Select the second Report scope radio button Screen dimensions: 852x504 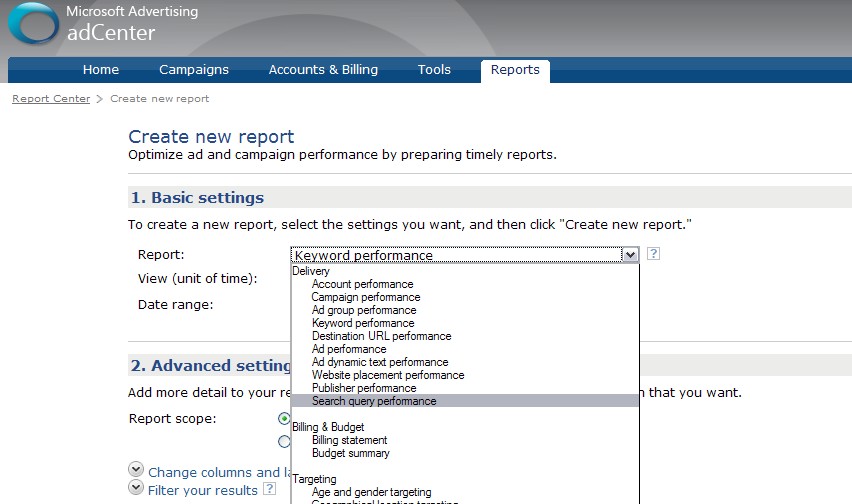pos(284,442)
